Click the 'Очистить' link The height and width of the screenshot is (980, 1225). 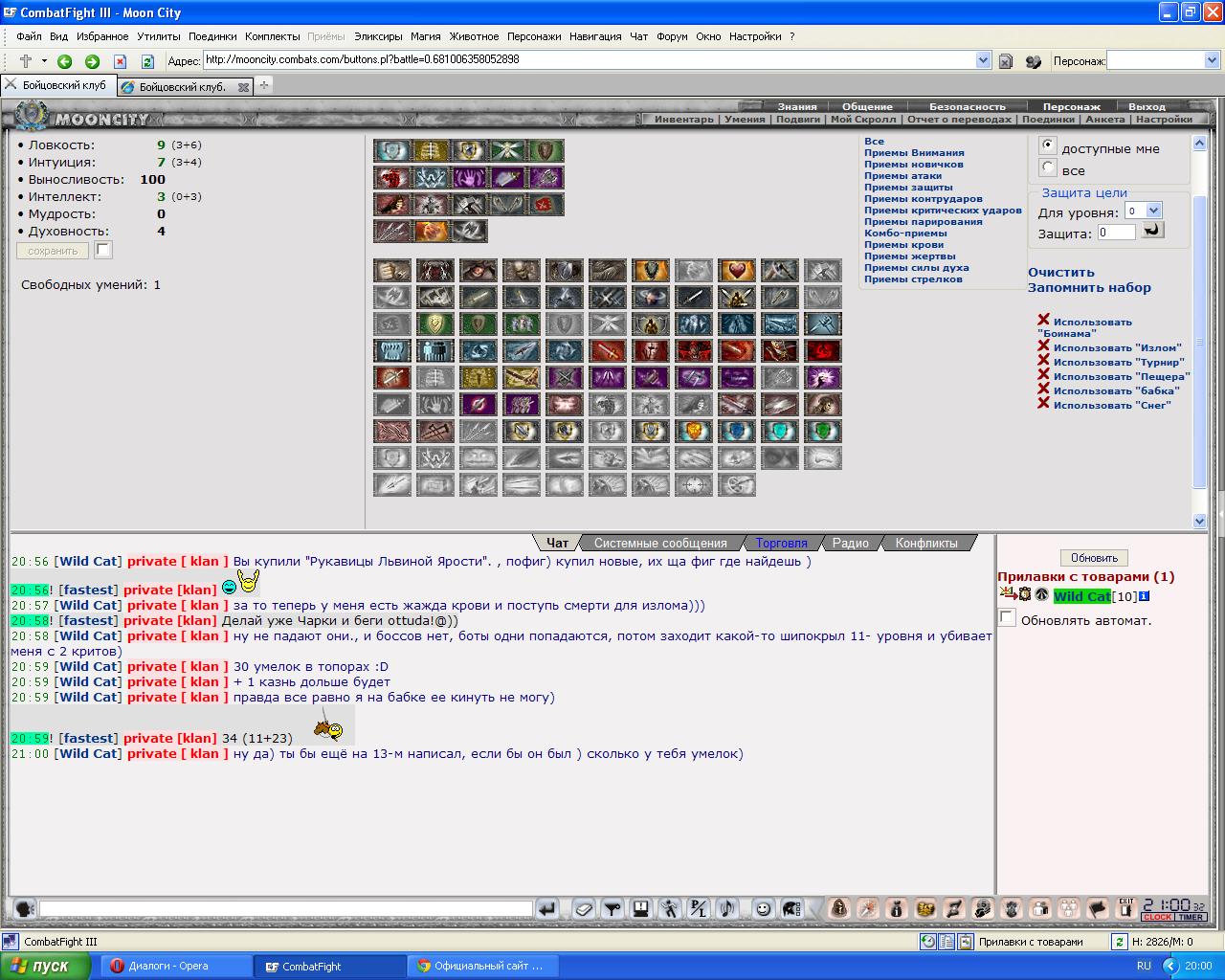(1060, 272)
